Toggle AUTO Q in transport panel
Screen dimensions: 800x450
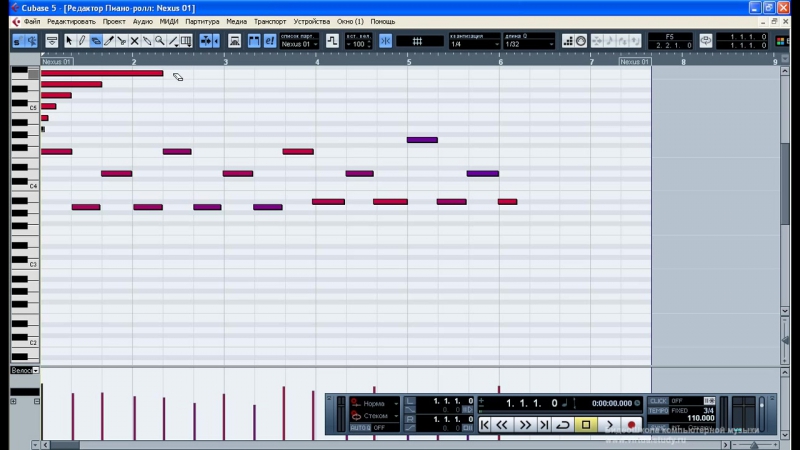click(361, 428)
